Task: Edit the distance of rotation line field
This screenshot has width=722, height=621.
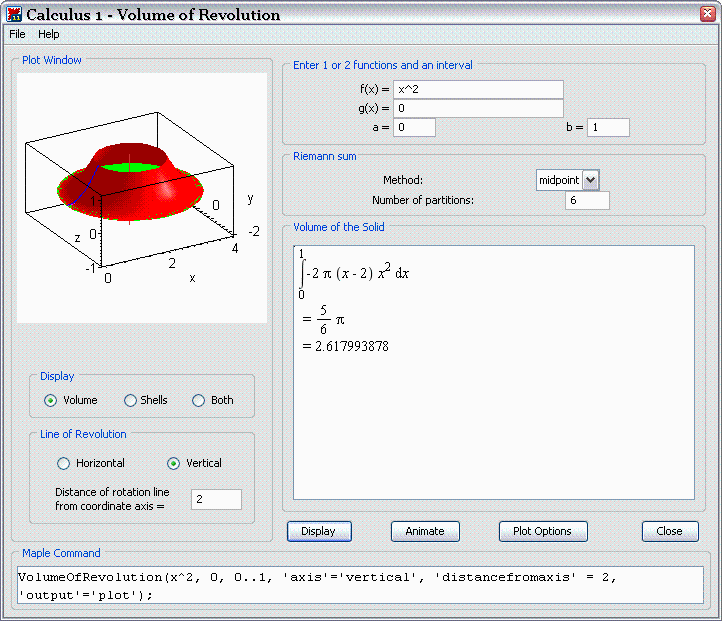Action: 215,499
